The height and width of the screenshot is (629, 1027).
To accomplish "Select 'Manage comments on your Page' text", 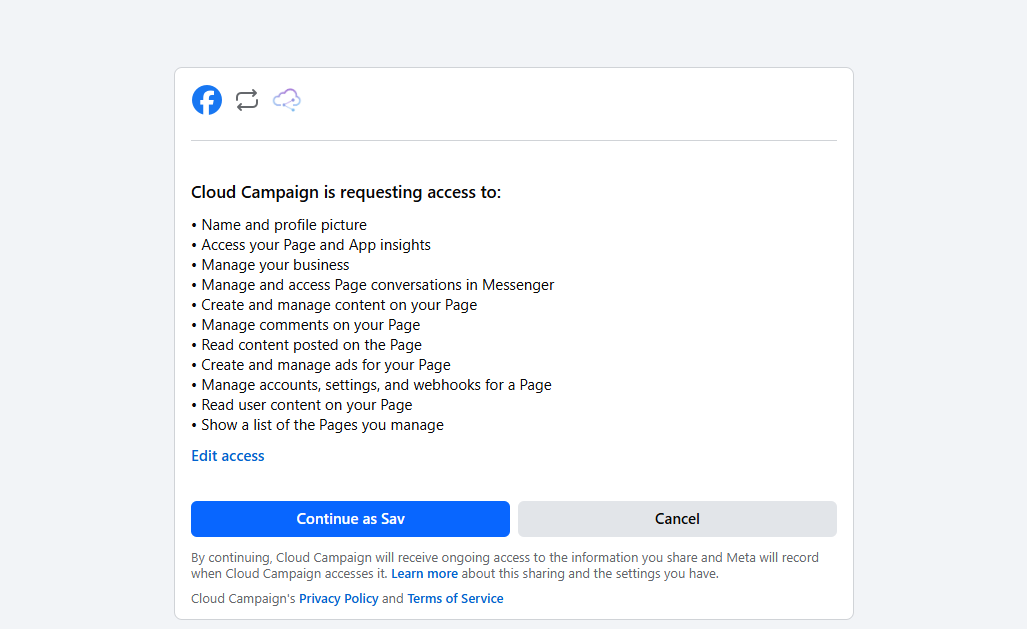I will (310, 325).
